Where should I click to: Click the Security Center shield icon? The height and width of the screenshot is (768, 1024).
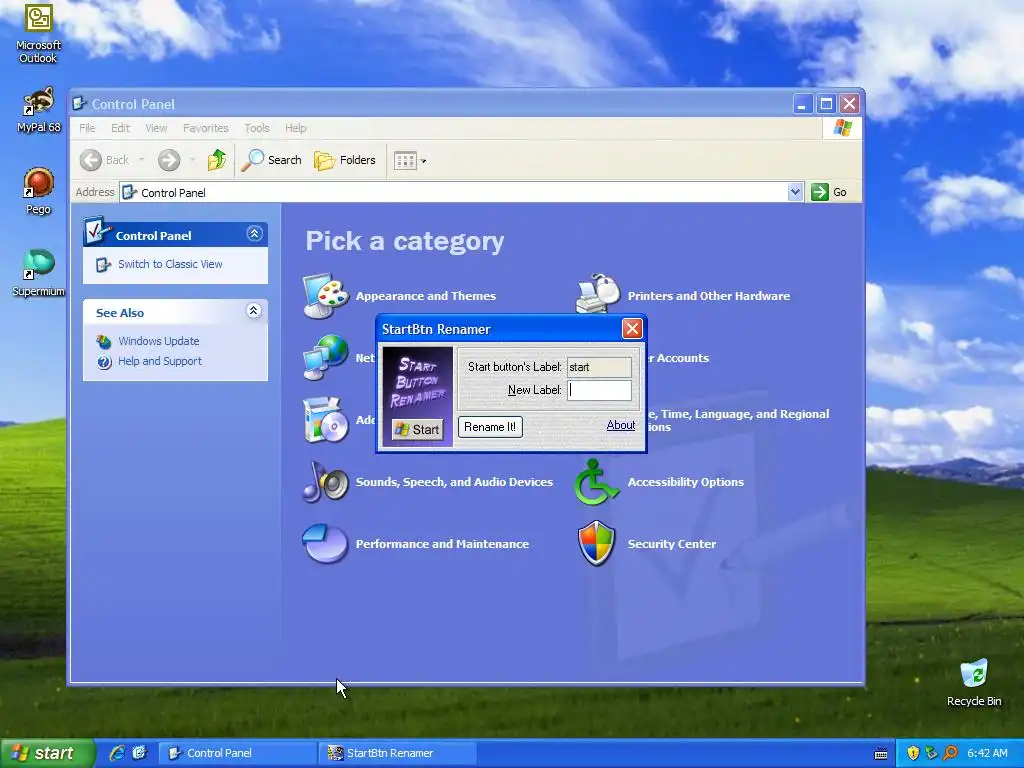point(597,543)
